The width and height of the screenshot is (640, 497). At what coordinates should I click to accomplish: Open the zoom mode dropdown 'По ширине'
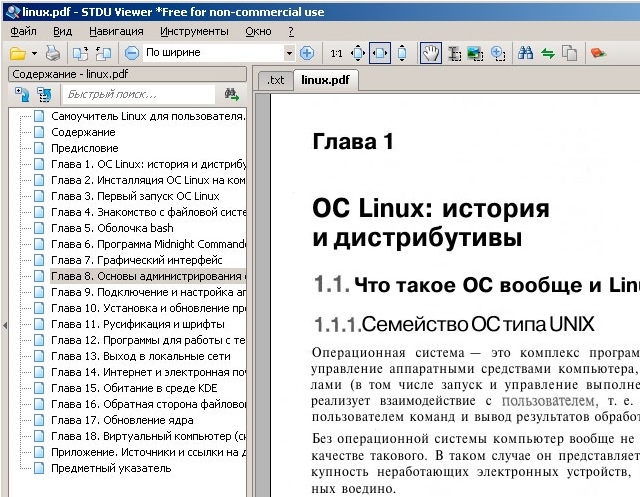290,53
